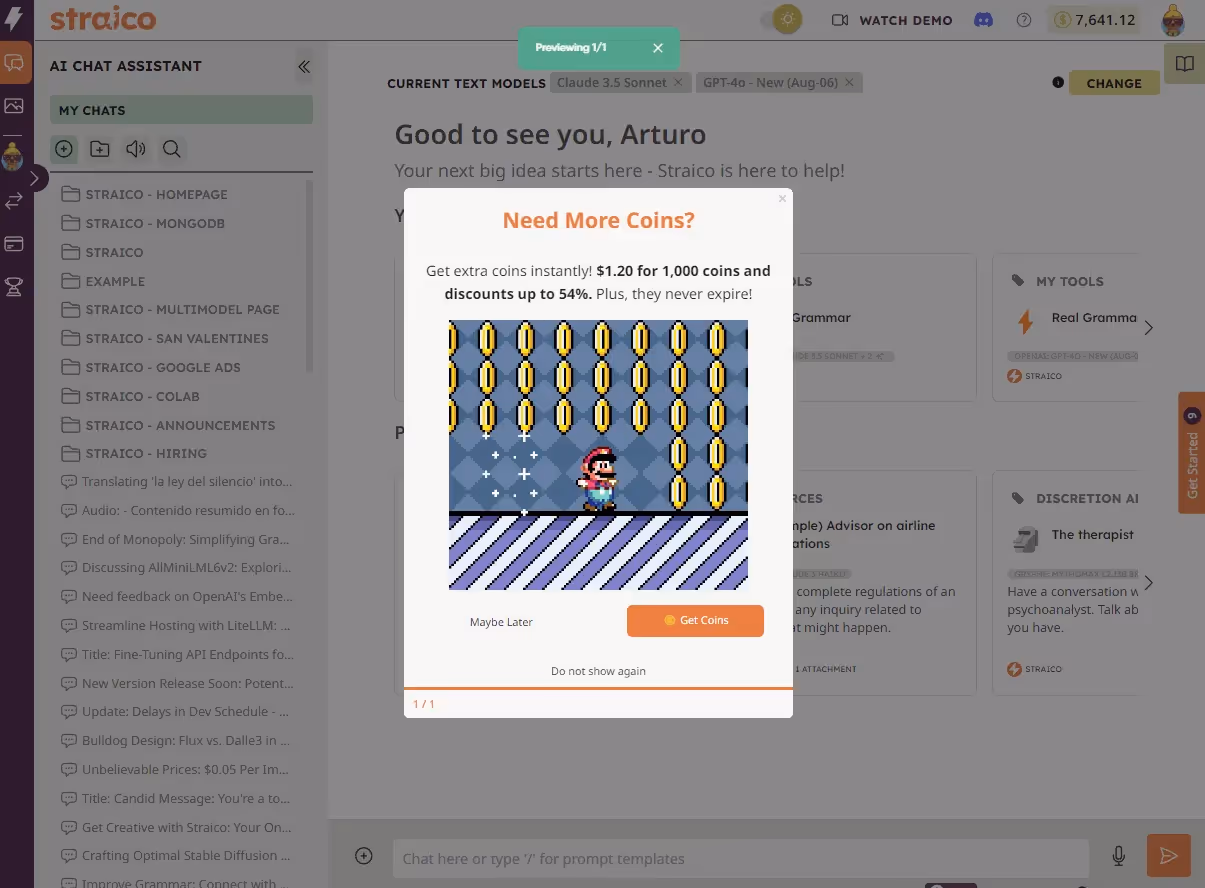The image size is (1205, 888).
Task: Remove GPT-4o - New (Aug-06) model chip
Action: point(849,82)
